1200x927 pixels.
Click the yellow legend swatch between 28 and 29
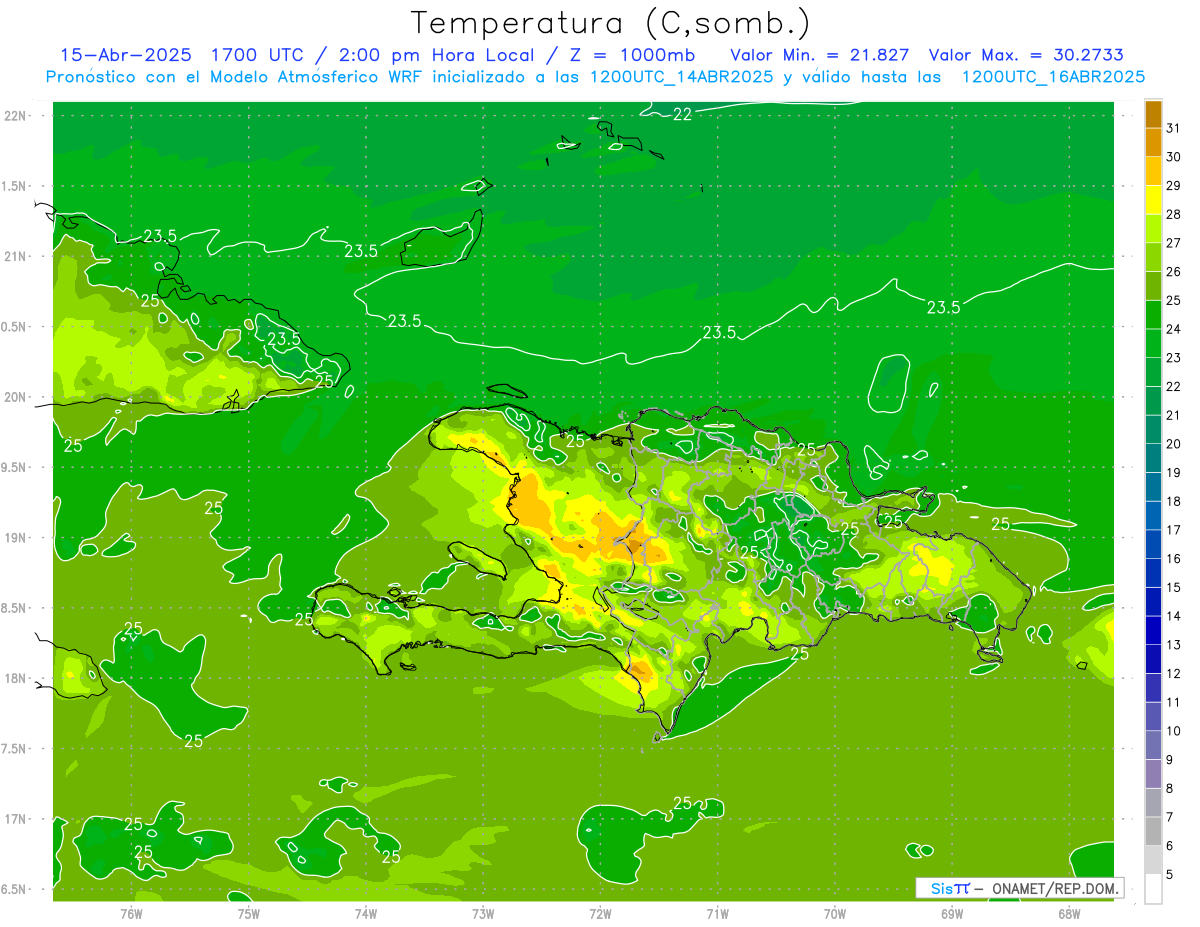(x=1153, y=200)
